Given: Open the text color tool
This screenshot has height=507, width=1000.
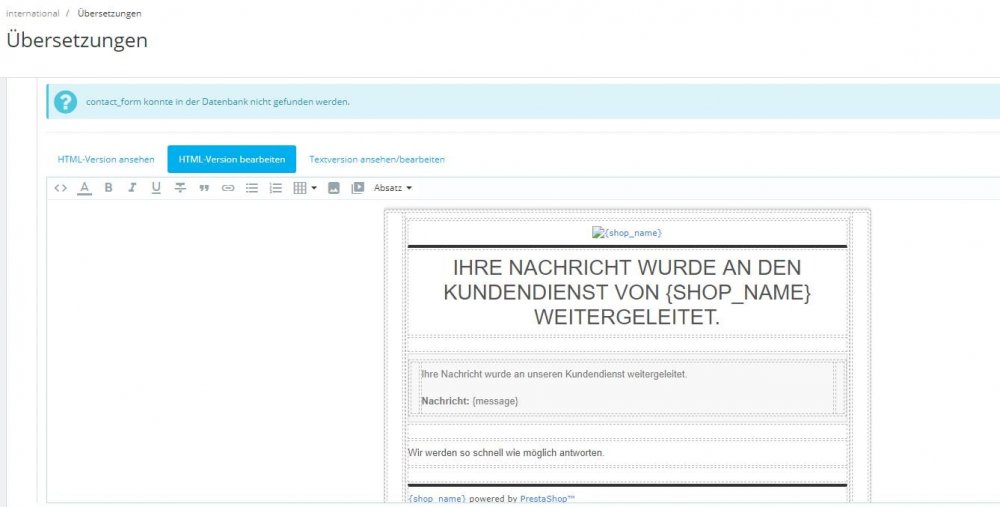Looking at the screenshot, I should click(84, 188).
